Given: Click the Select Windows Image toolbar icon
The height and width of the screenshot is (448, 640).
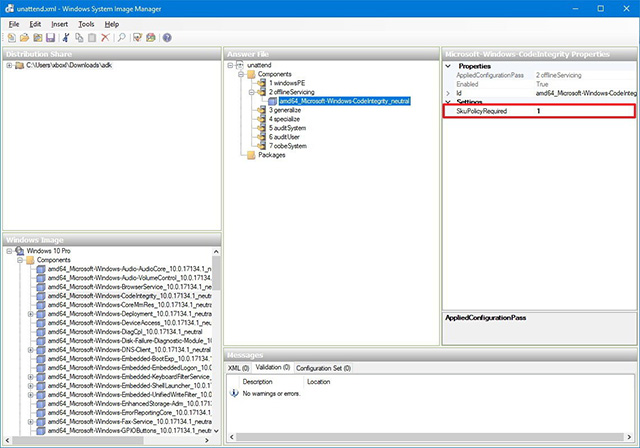Looking at the screenshot, I should pos(38,38).
